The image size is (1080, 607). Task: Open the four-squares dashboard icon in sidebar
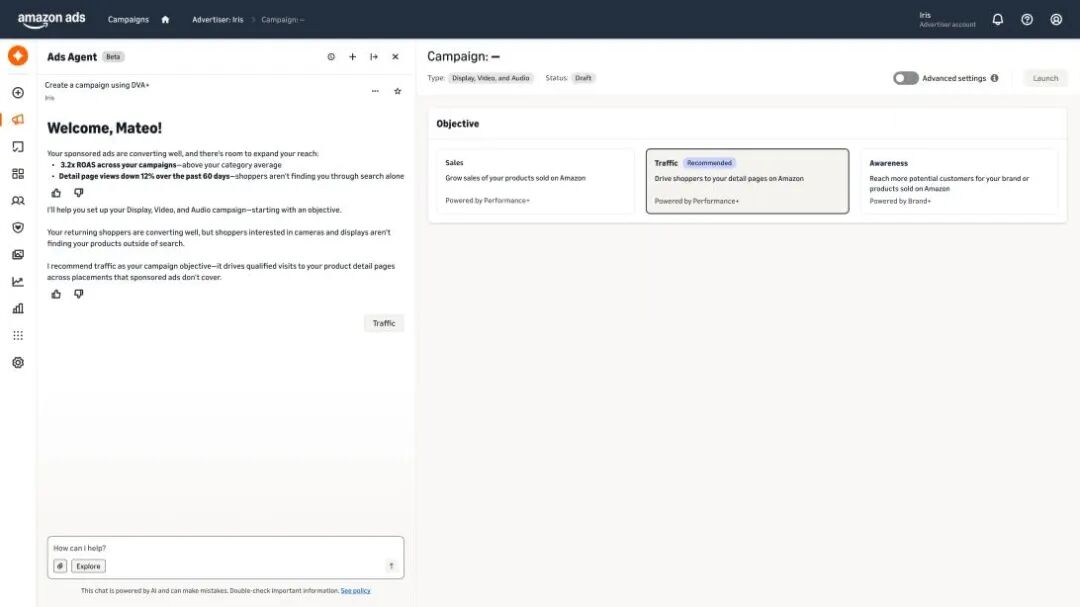(x=18, y=174)
